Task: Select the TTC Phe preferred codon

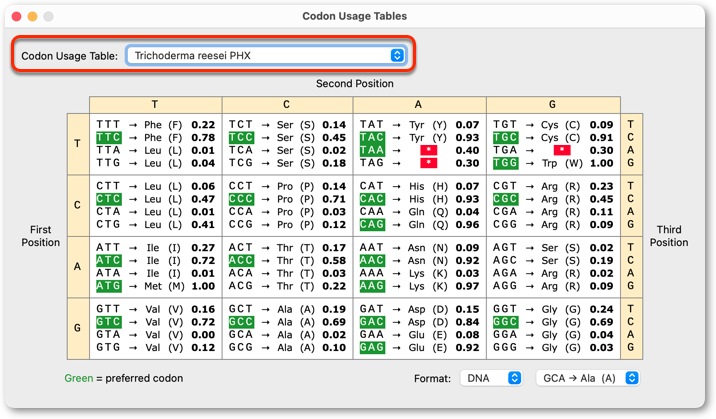Action: (109, 137)
